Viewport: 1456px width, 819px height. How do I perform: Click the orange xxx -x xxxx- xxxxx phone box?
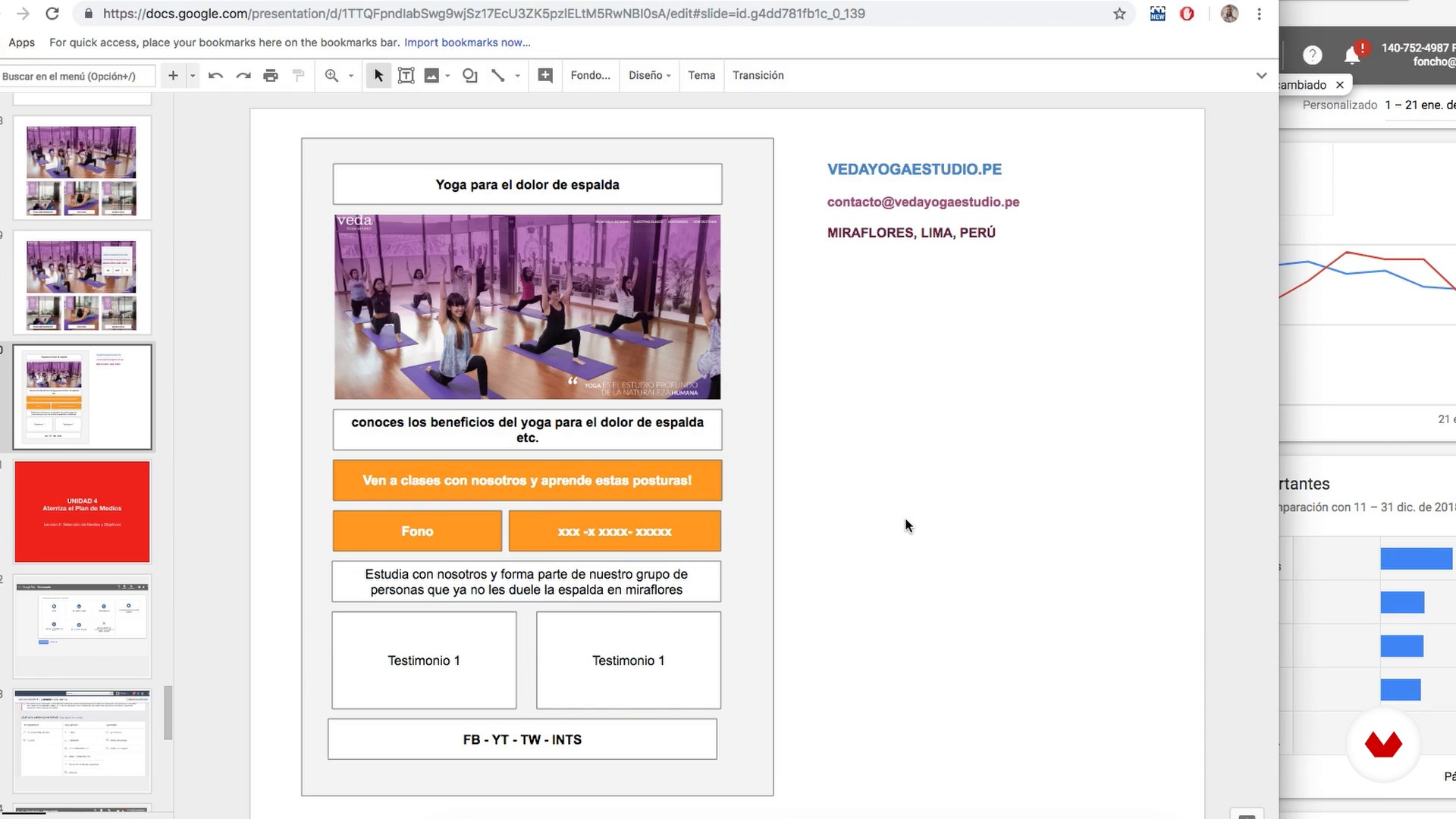615,531
